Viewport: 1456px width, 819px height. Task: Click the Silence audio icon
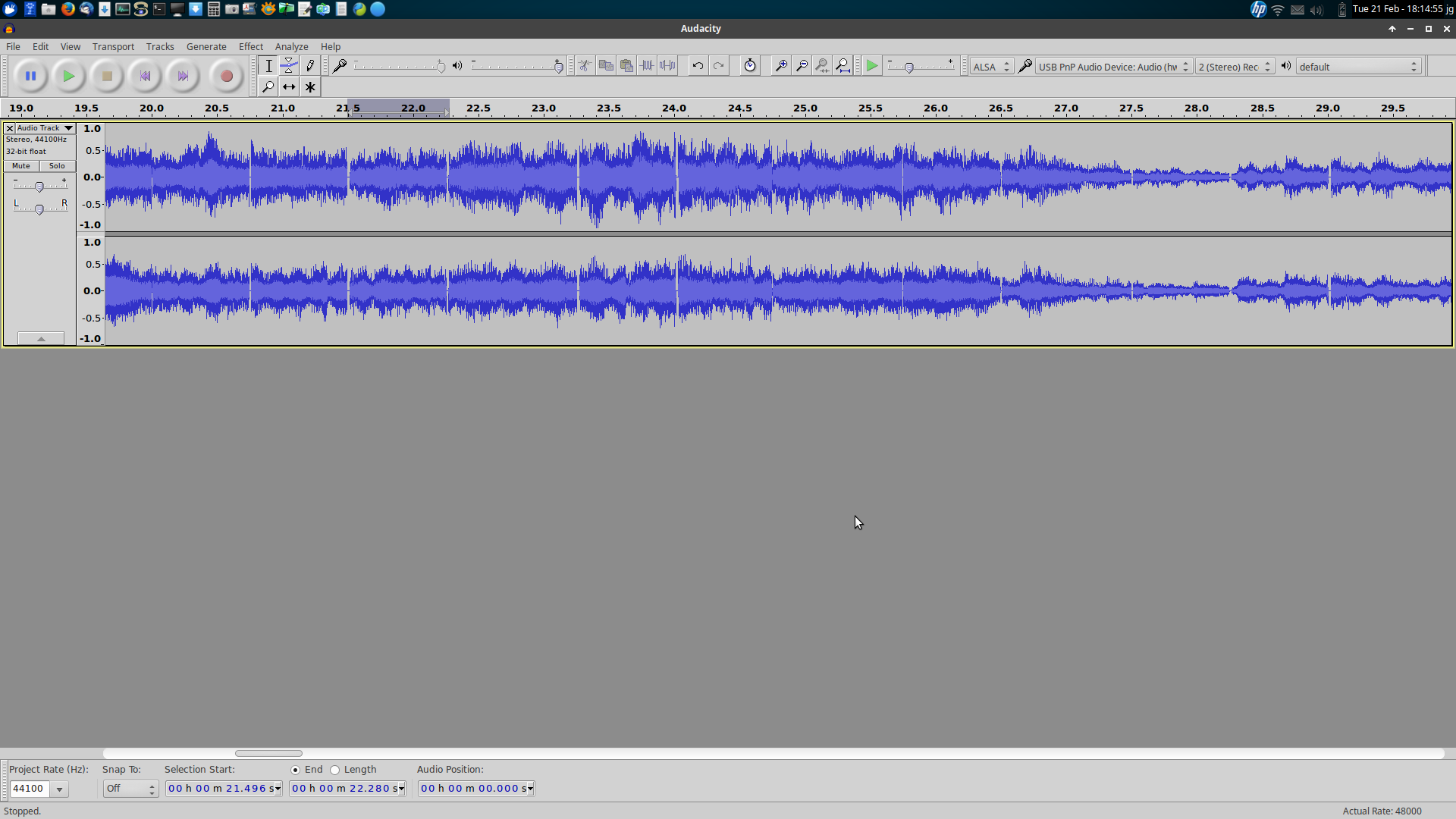667,66
